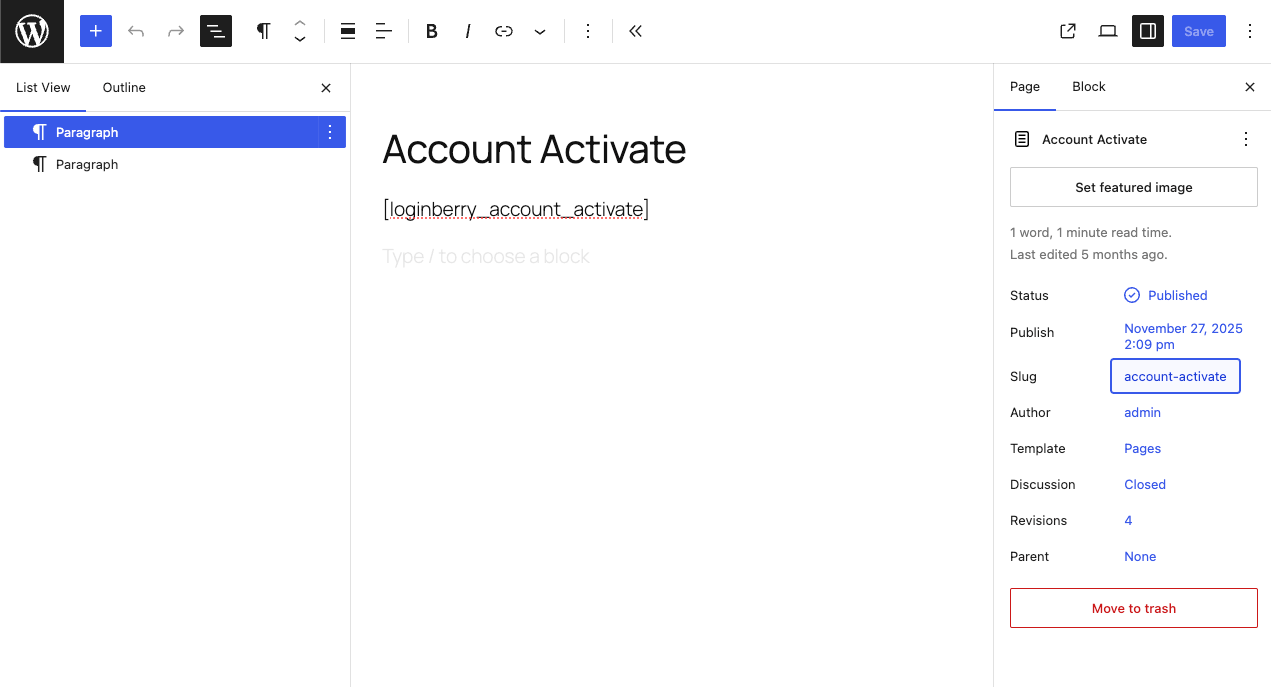The image size is (1271, 687).
Task: Open the device preview dropdown
Action: click(1108, 31)
